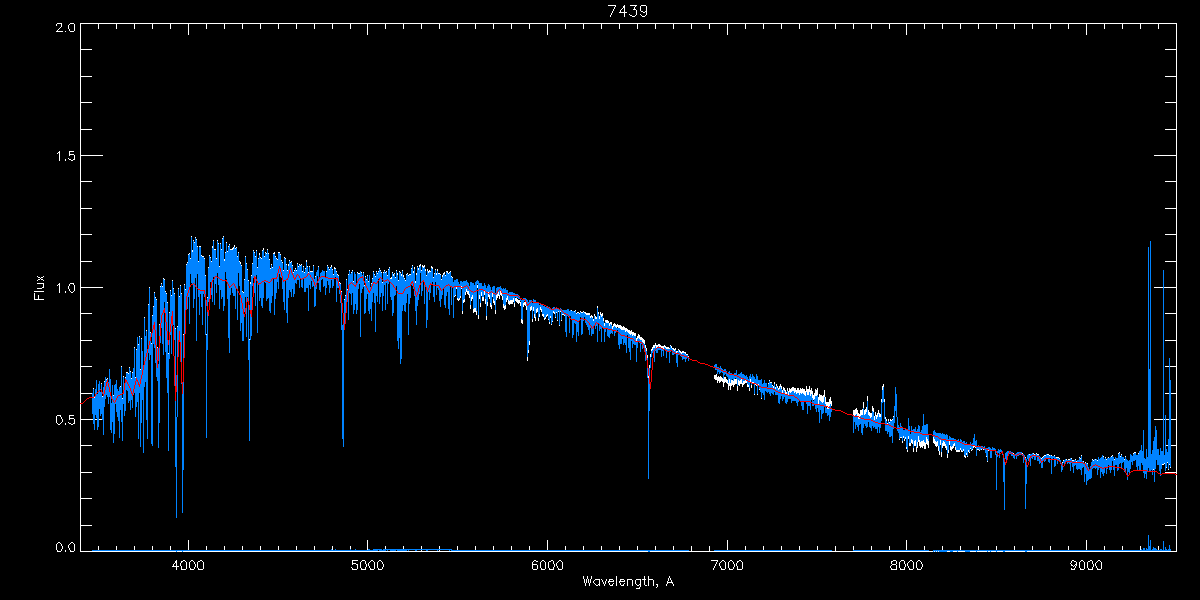
Task: Click the y-axis tick label "0.5"
Action: (x=65, y=419)
